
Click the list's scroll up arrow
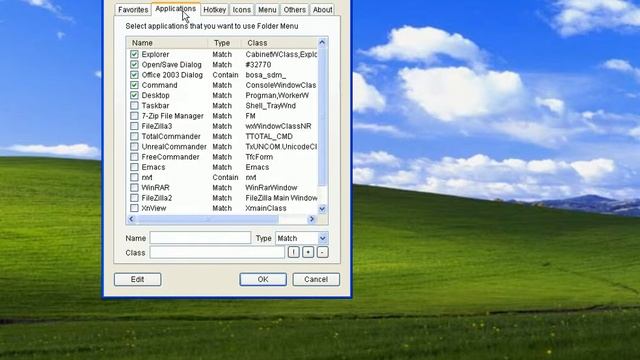click(322, 42)
